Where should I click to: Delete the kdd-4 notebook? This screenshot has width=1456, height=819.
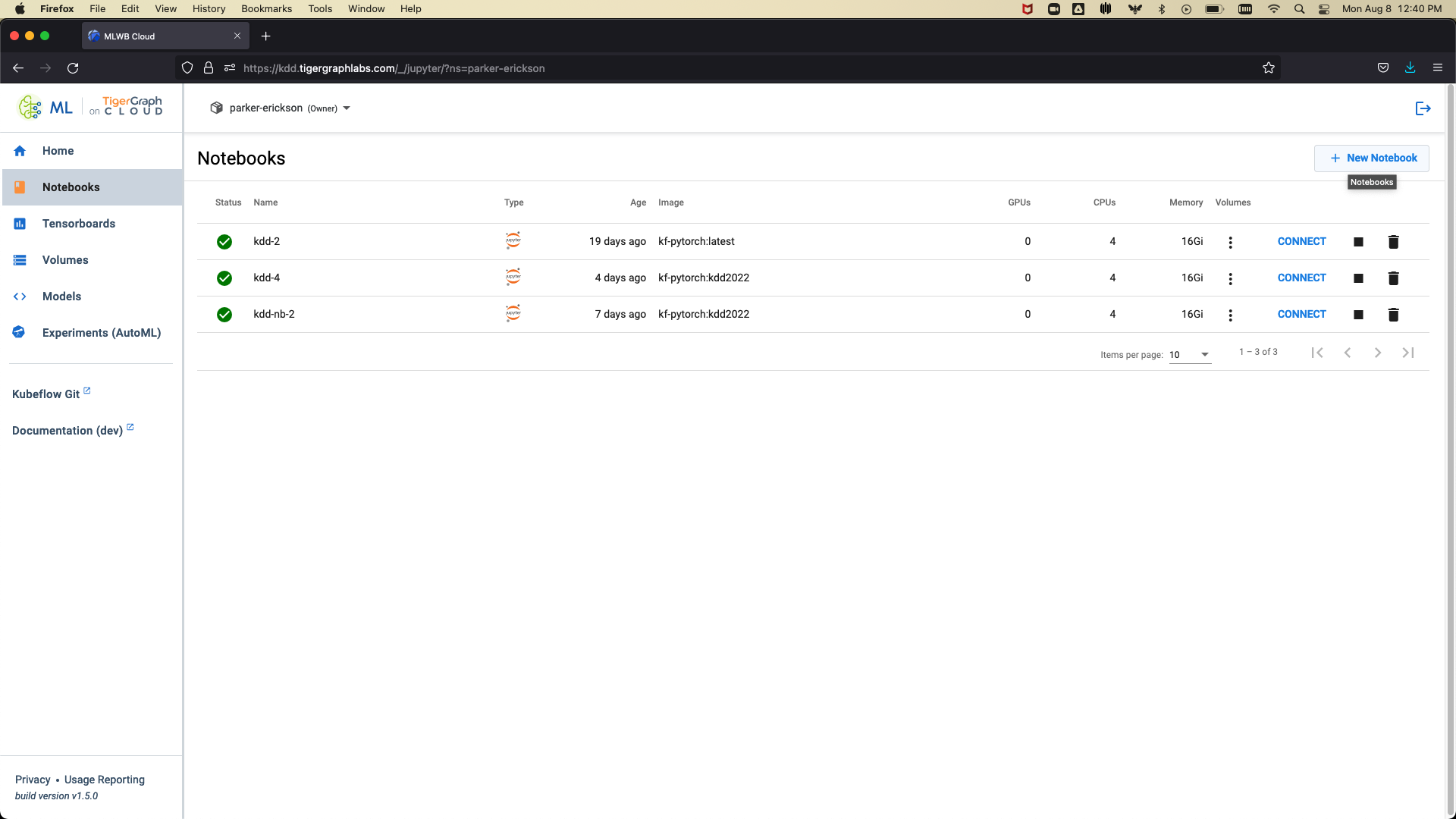(x=1393, y=278)
